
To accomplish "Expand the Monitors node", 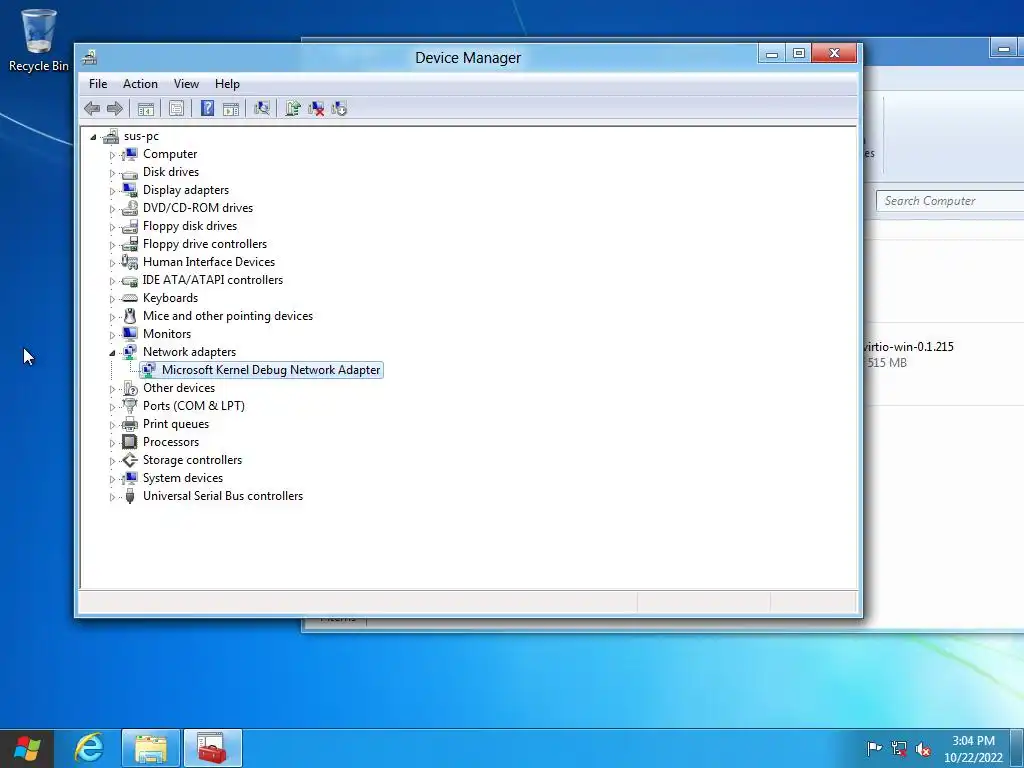I will pos(112,335).
